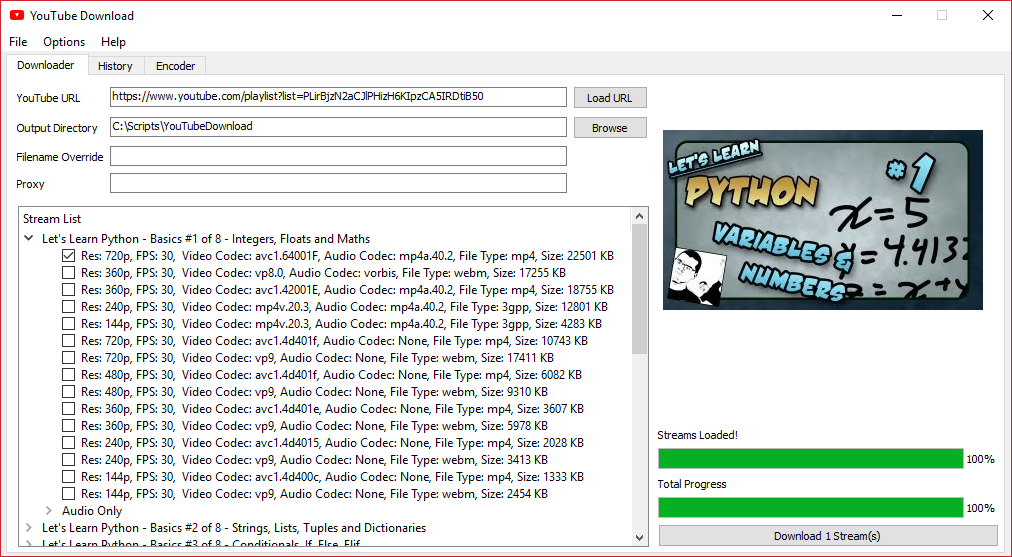Click into the YouTube URL field
The height and width of the screenshot is (557, 1012).
[338, 97]
